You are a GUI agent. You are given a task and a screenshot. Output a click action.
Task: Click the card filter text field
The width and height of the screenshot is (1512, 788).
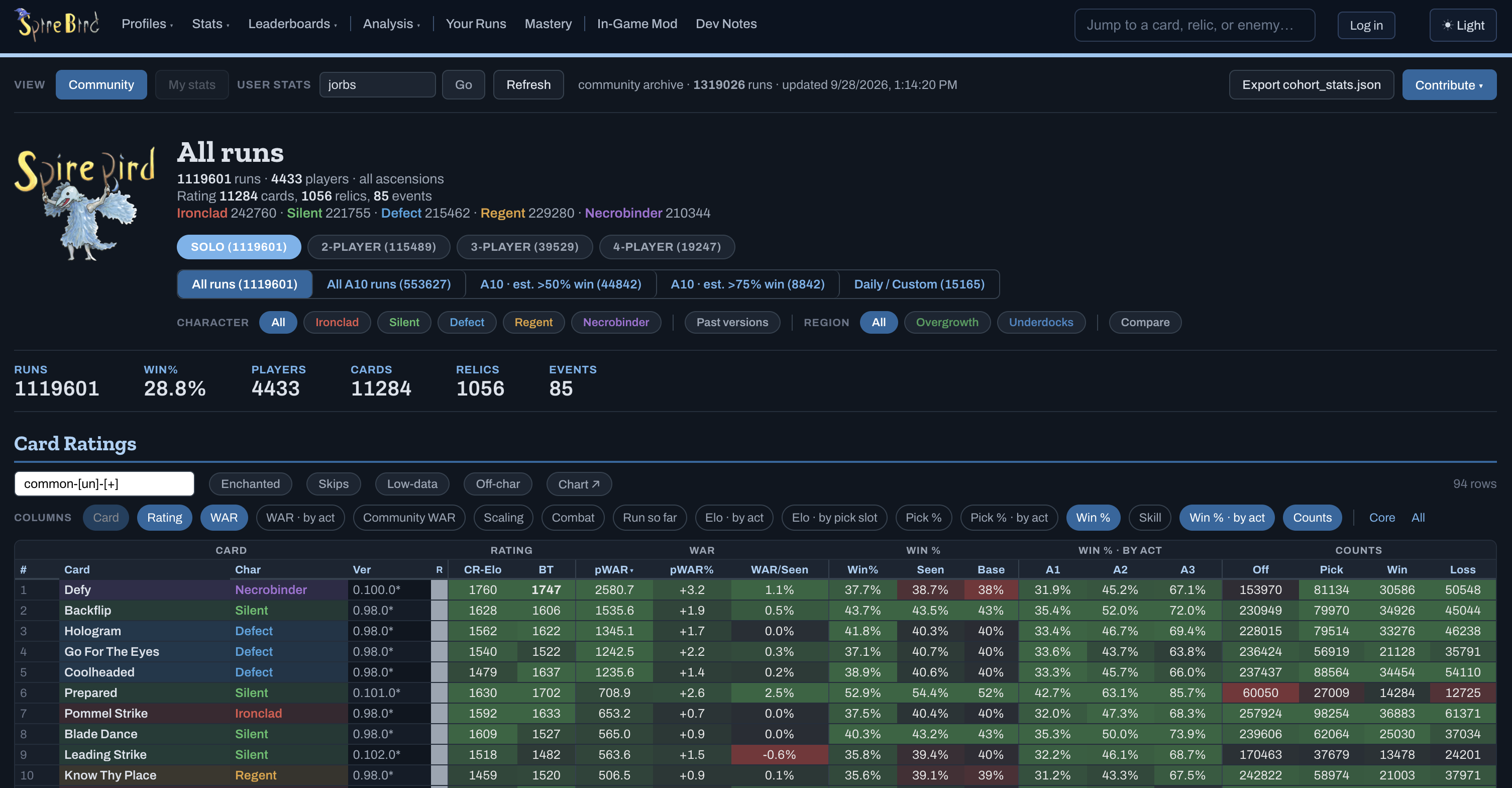pos(104,484)
